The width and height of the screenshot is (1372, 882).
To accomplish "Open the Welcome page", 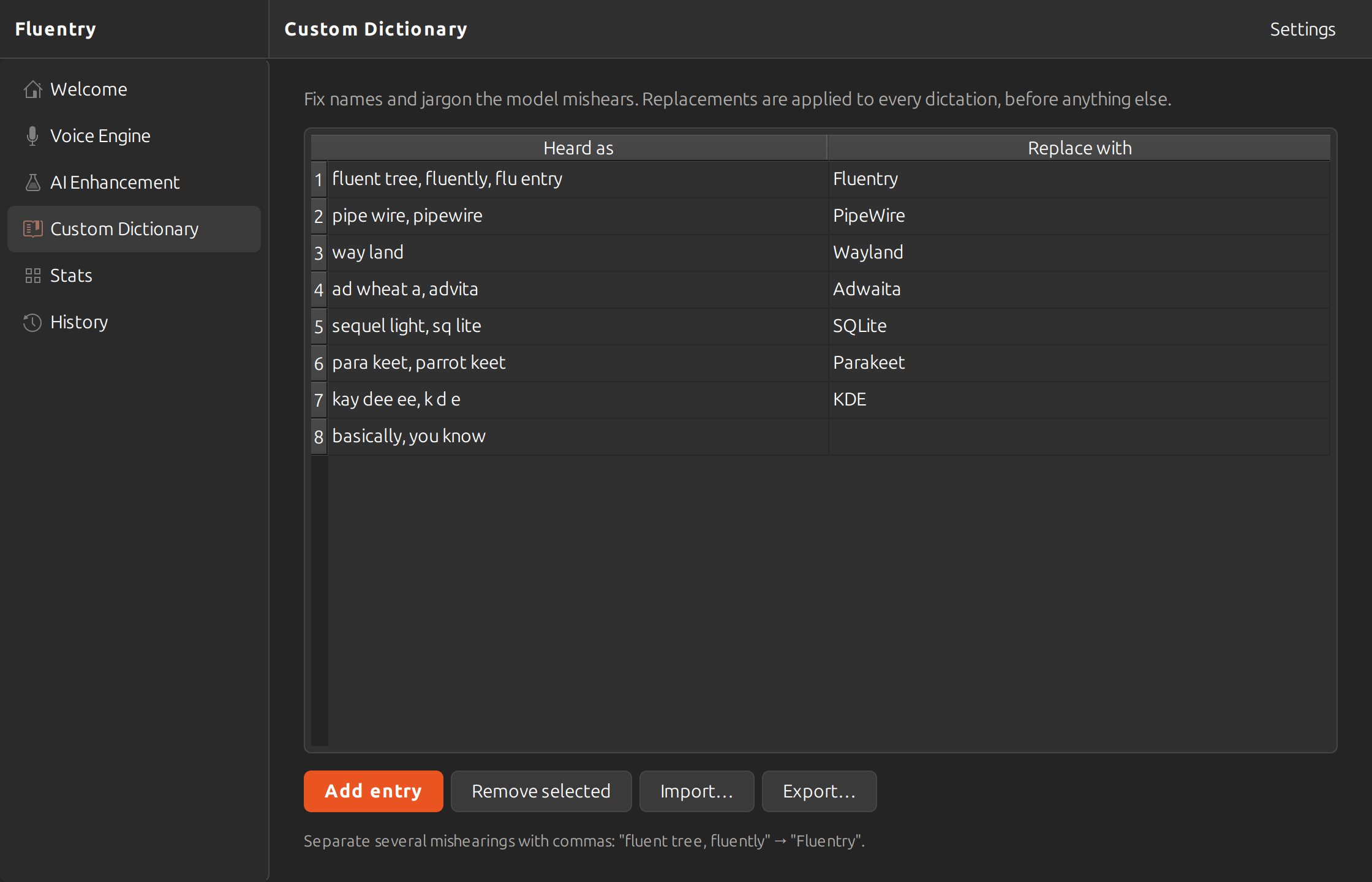I will click(x=134, y=89).
